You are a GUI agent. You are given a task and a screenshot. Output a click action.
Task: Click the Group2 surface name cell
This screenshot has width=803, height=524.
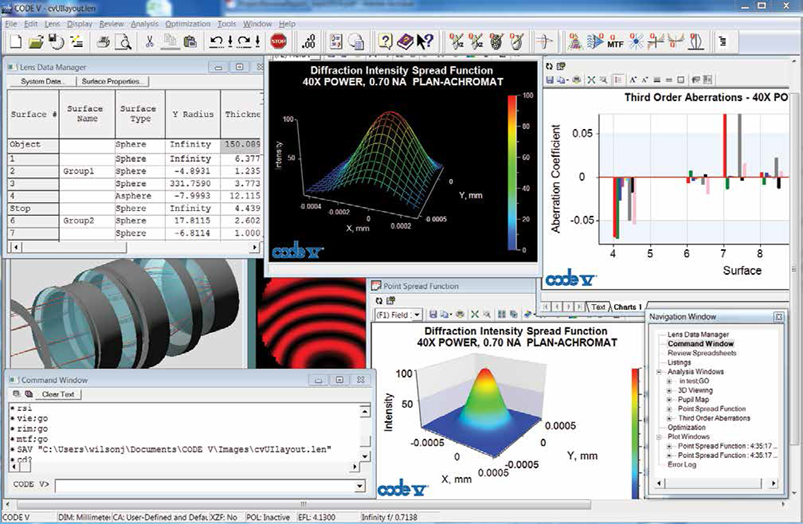(x=87, y=221)
